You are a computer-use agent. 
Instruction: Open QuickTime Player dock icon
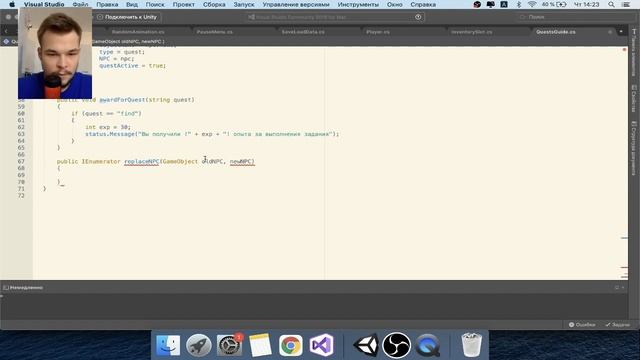click(x=427, y=345)
